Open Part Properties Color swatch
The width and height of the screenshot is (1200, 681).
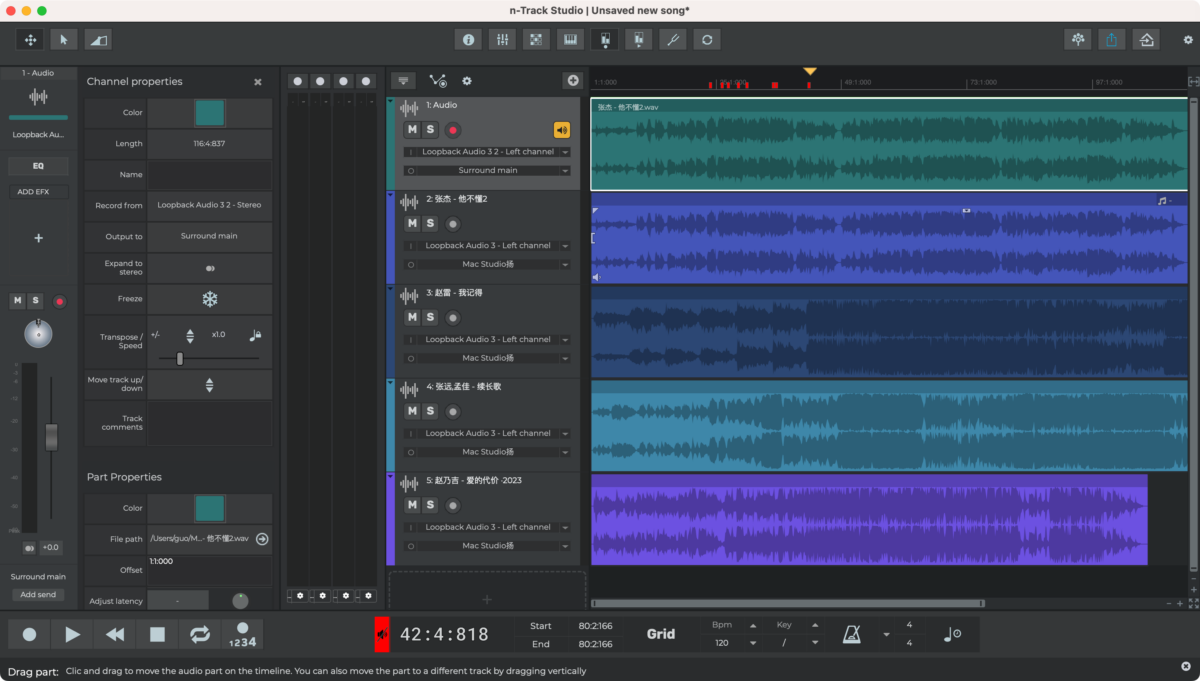[x=210, y=508]
